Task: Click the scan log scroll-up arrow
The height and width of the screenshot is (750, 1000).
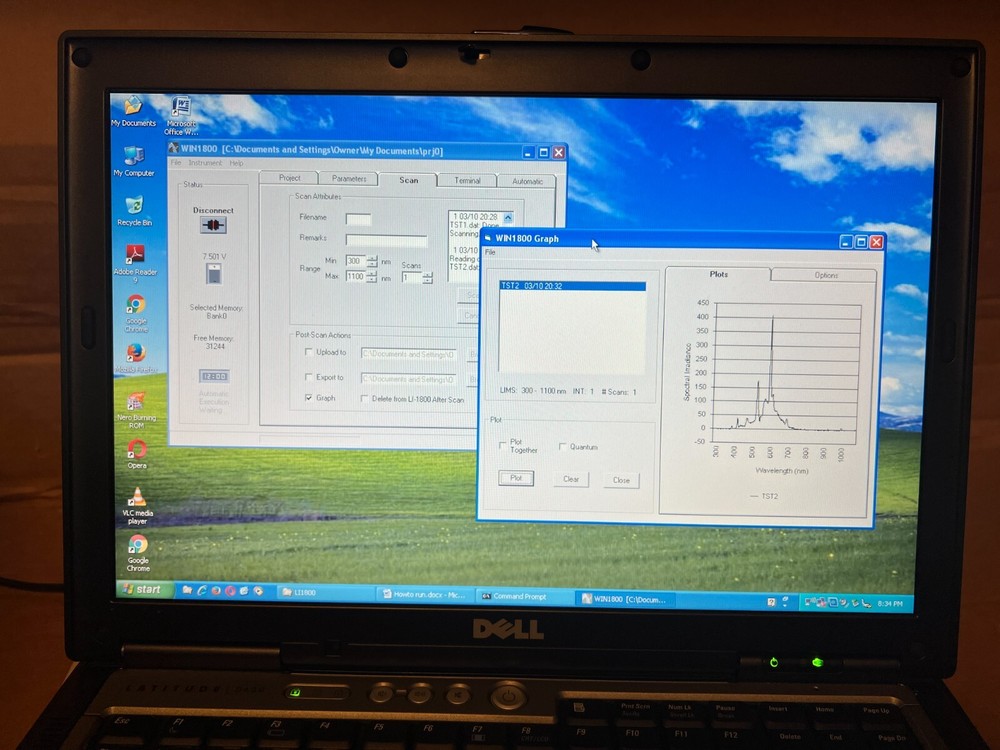Action: [x=507, y=215]
